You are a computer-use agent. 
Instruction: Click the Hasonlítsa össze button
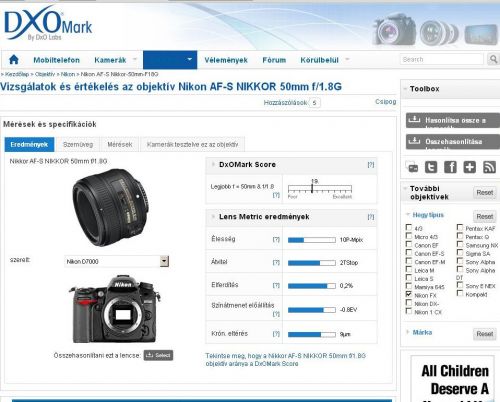click(x=453, y=120)
